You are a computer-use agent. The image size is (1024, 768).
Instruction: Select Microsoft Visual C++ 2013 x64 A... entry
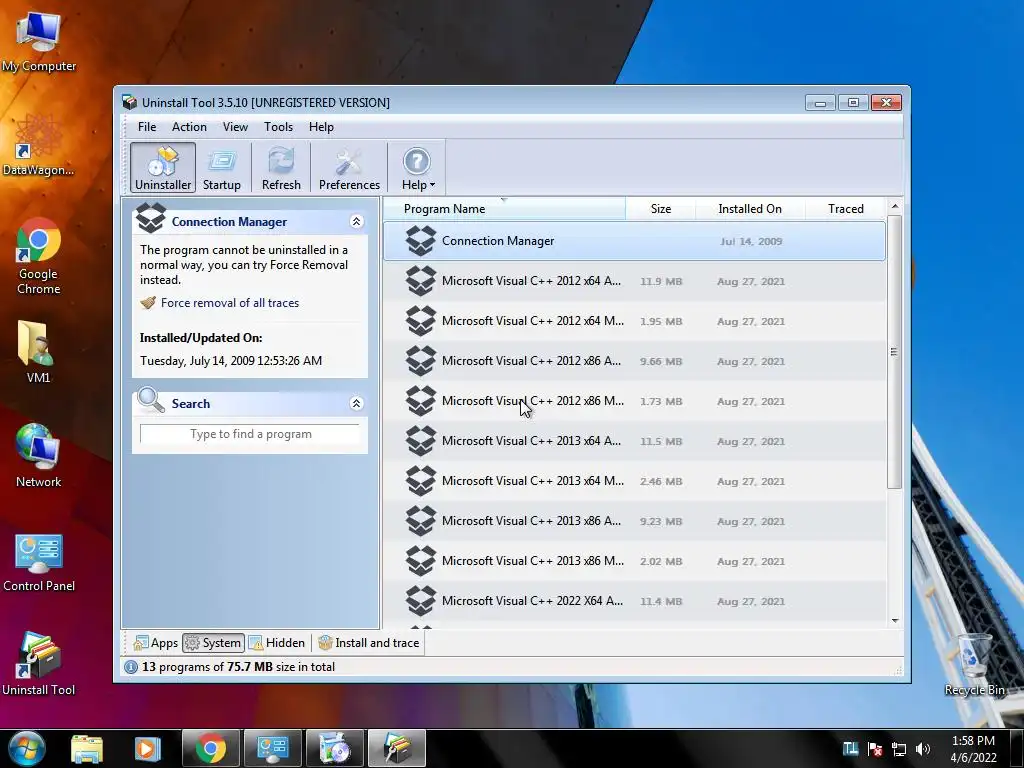pos(634,441)
